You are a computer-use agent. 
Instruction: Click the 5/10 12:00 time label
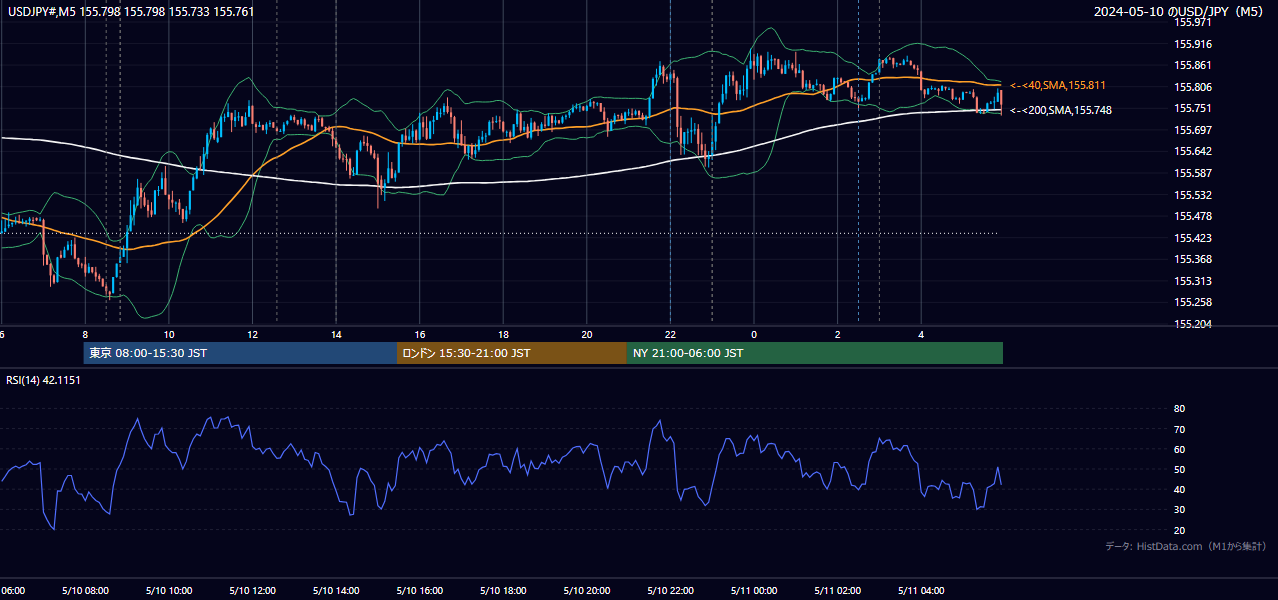pyautogui.click(x=252, y=591)
